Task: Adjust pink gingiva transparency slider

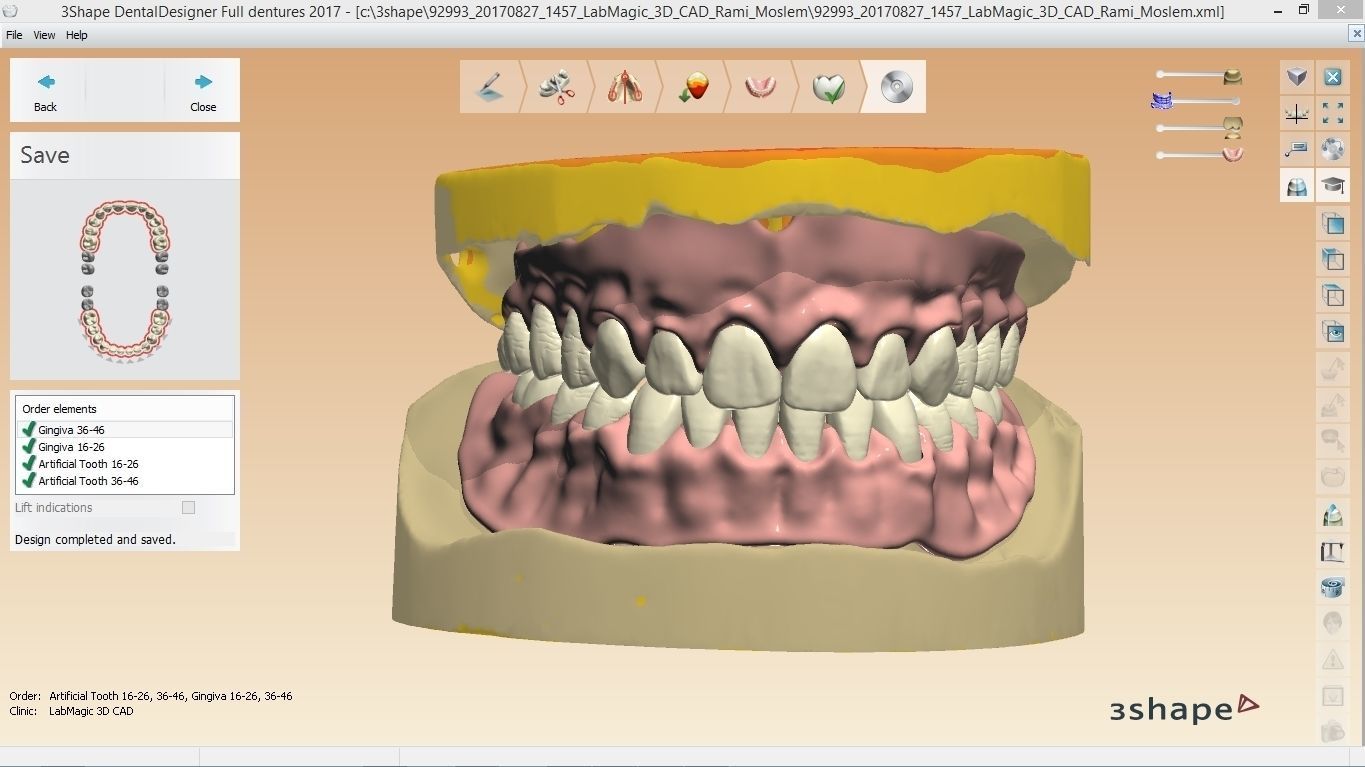Action: coord(1198,155)
